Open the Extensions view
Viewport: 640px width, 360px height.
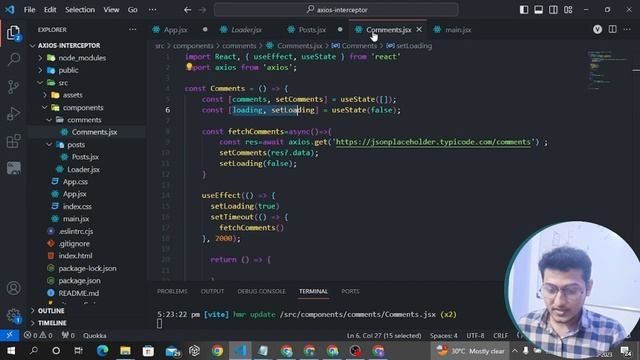pyautogui.click(x=13, y=141)
